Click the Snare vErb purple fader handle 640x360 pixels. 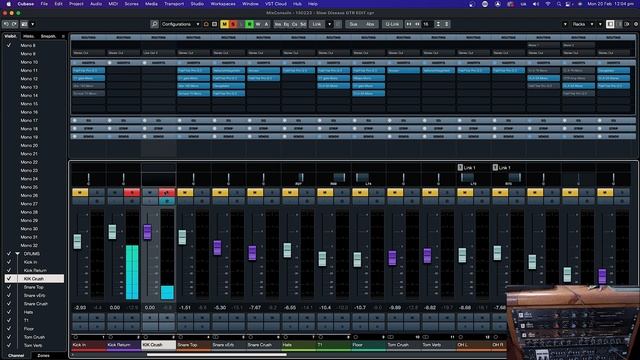coord(217,248)
